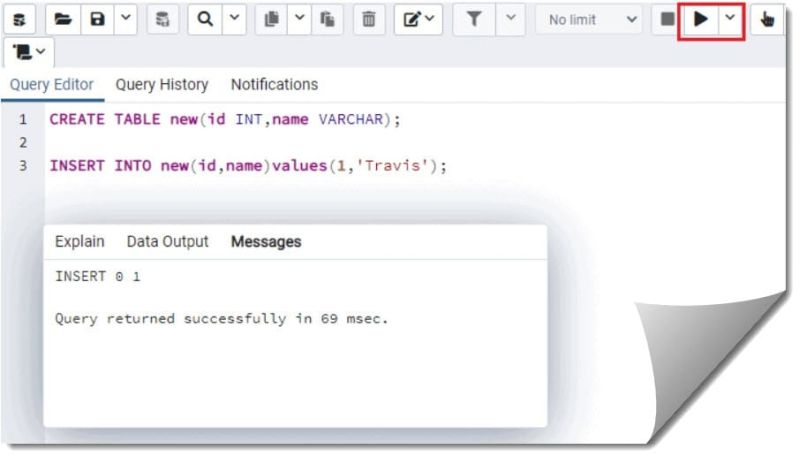Click line number 3 in the gutter
799x457 pixels.
point(23,166)
